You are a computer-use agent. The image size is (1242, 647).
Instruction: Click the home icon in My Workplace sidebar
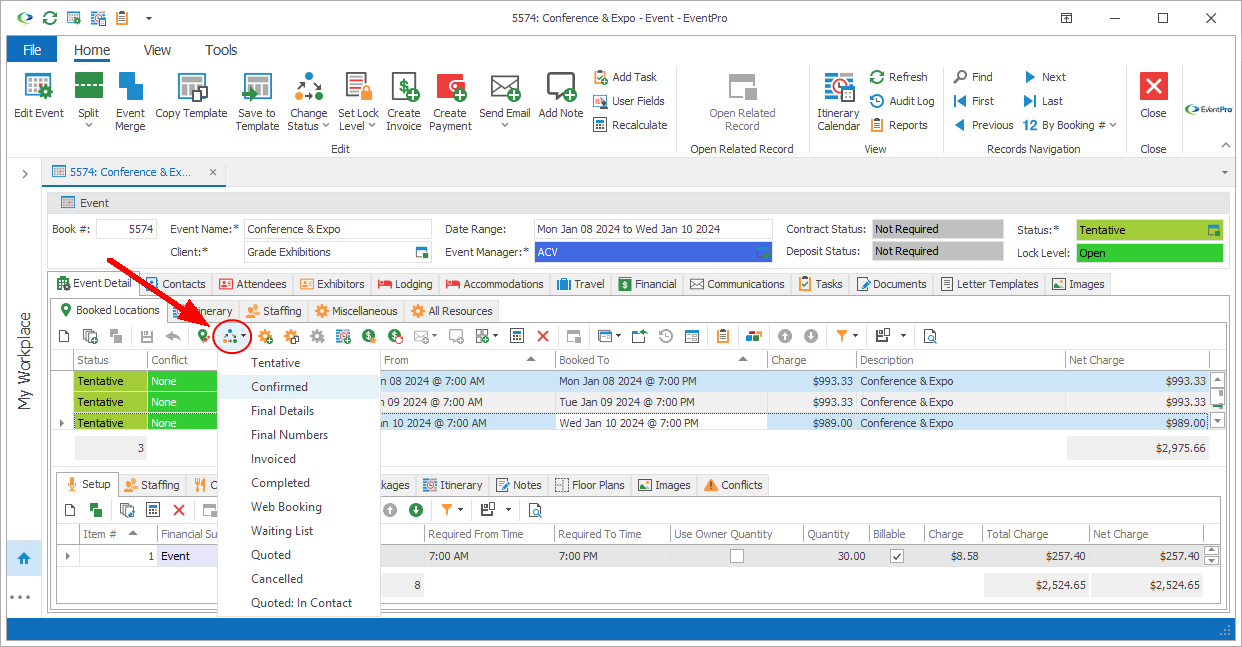pos(24,560)
